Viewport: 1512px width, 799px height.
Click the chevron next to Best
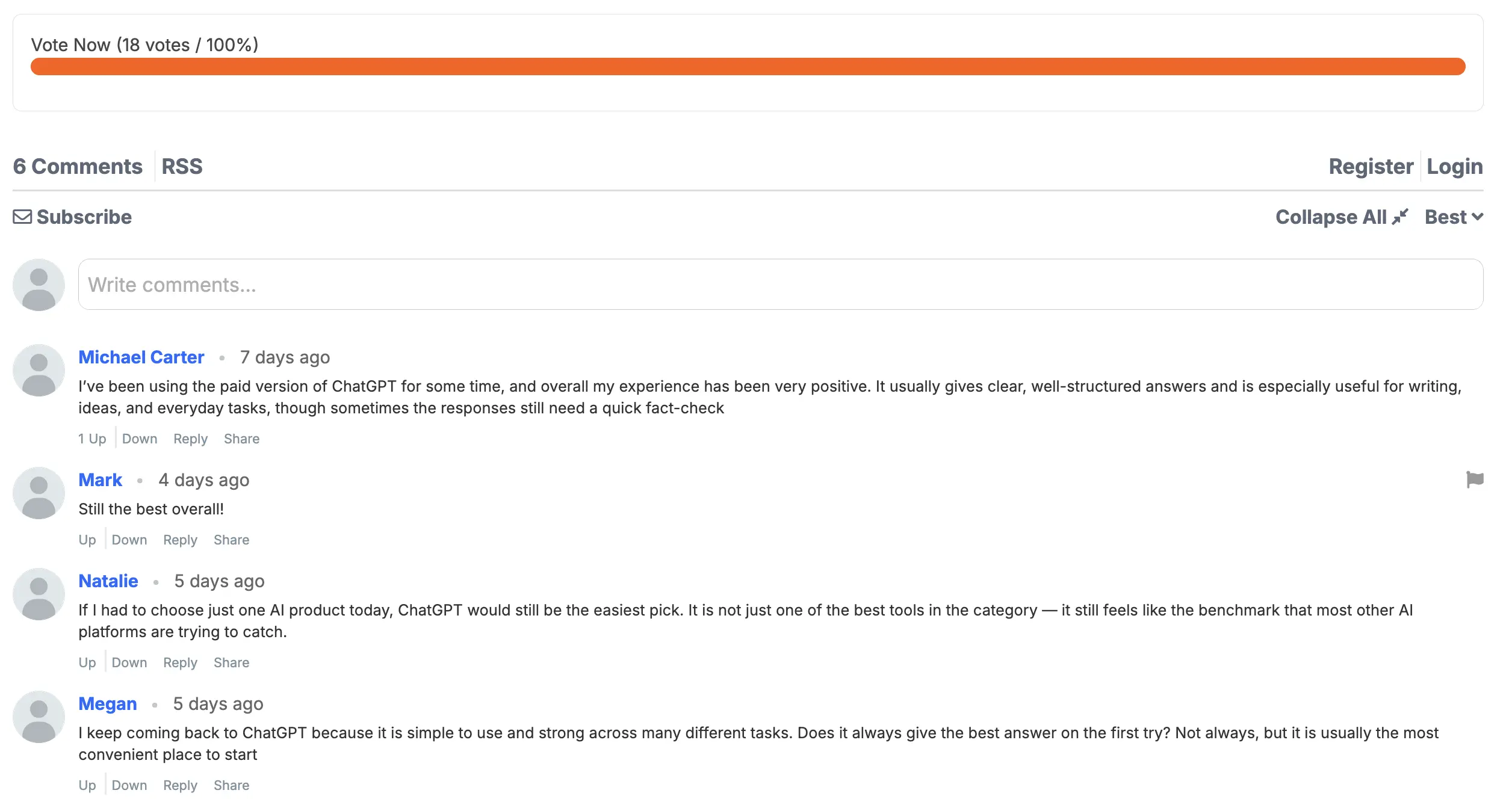coord(1477,217)
